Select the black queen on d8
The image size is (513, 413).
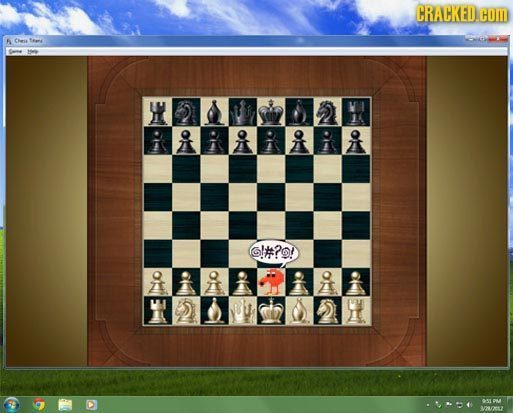(243, 112)
